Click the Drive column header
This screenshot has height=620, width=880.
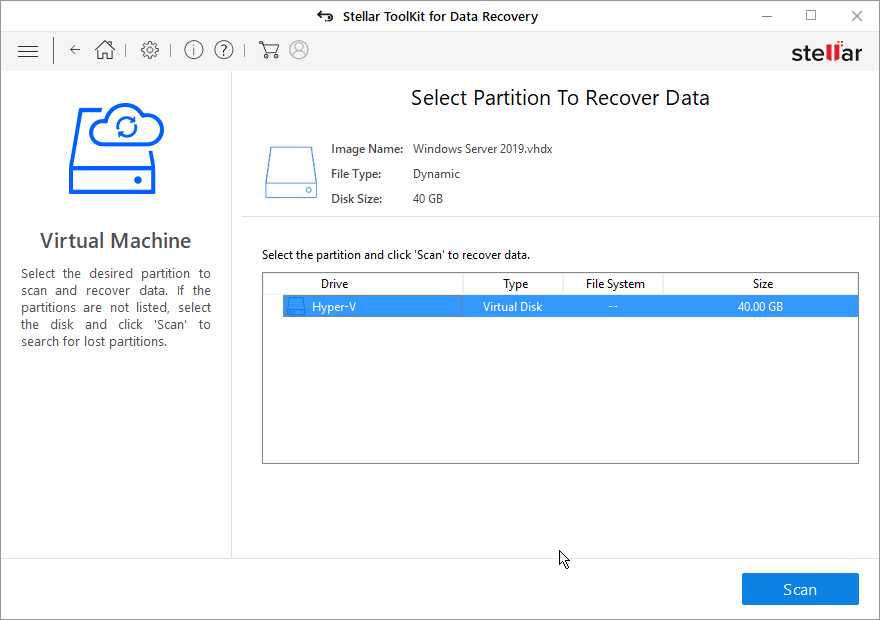[334, 284]
